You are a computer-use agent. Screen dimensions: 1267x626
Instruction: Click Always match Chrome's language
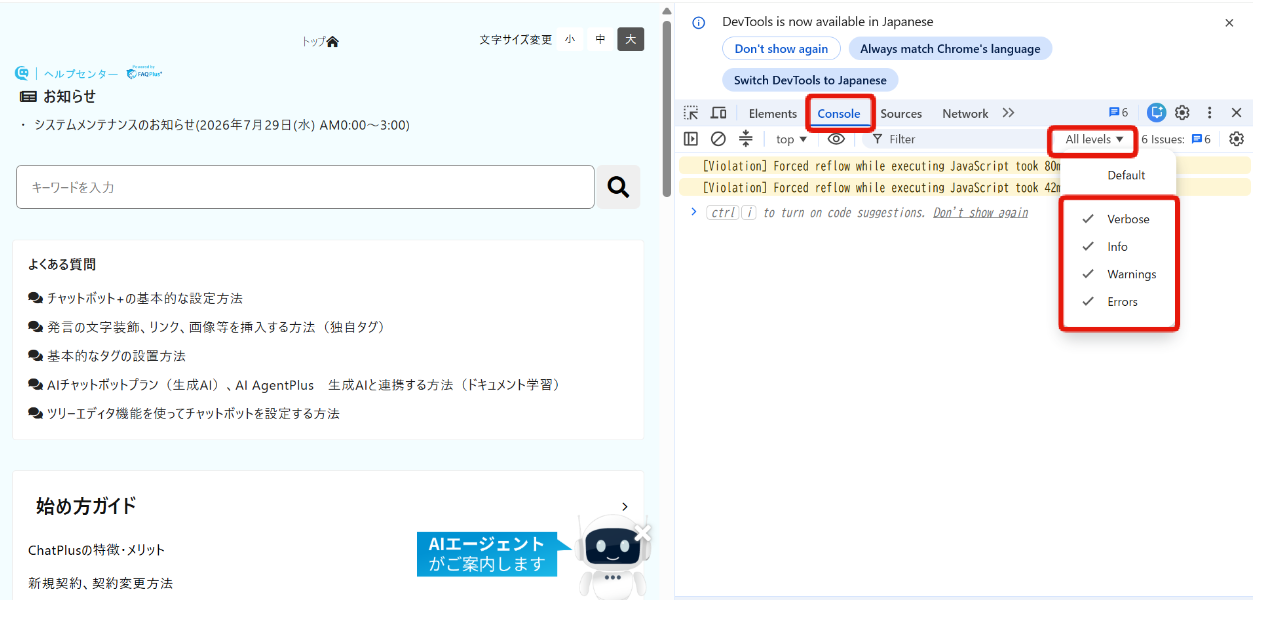coord(950,49)
